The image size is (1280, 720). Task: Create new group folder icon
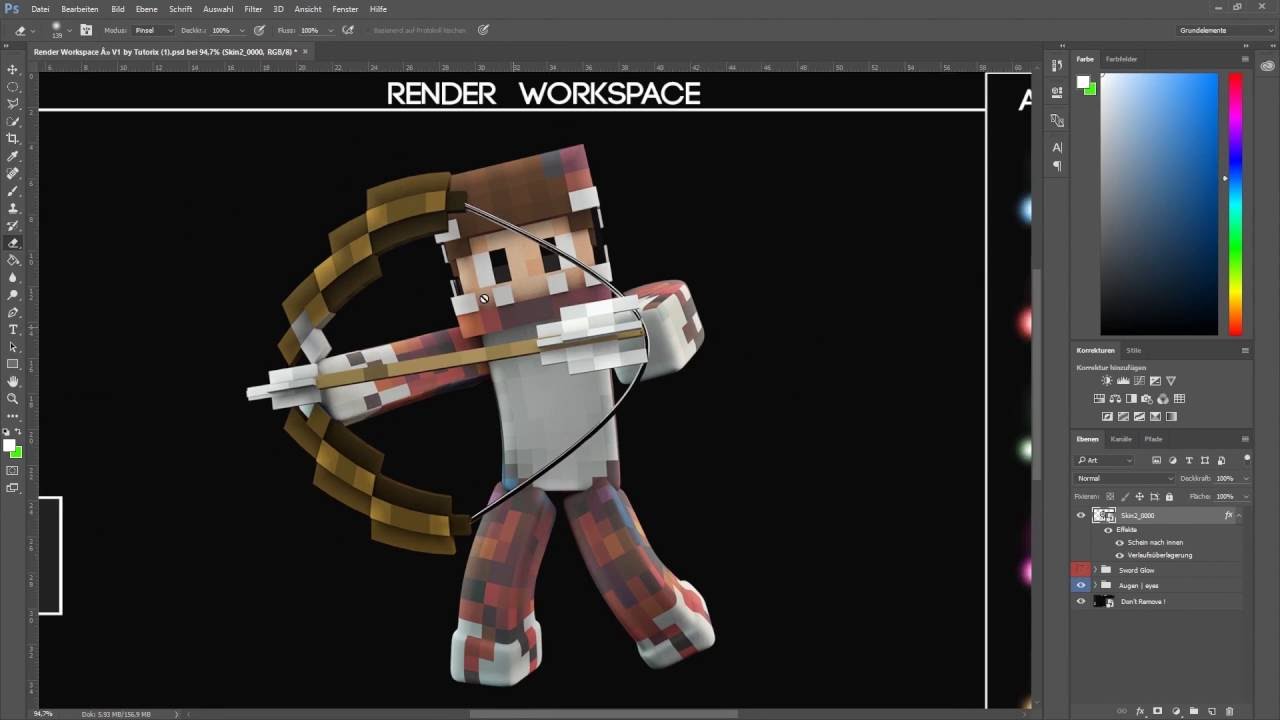[x=1194, y=711]
